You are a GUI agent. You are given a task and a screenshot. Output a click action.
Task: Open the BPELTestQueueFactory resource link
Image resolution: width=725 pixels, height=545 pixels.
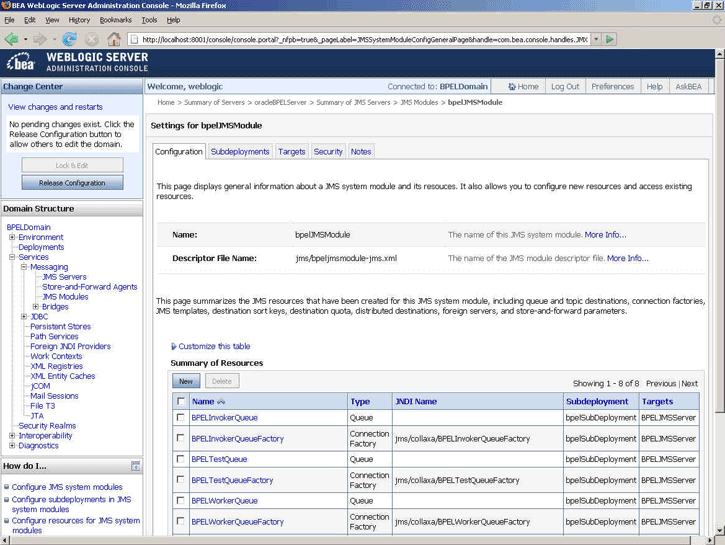[232, 480]
